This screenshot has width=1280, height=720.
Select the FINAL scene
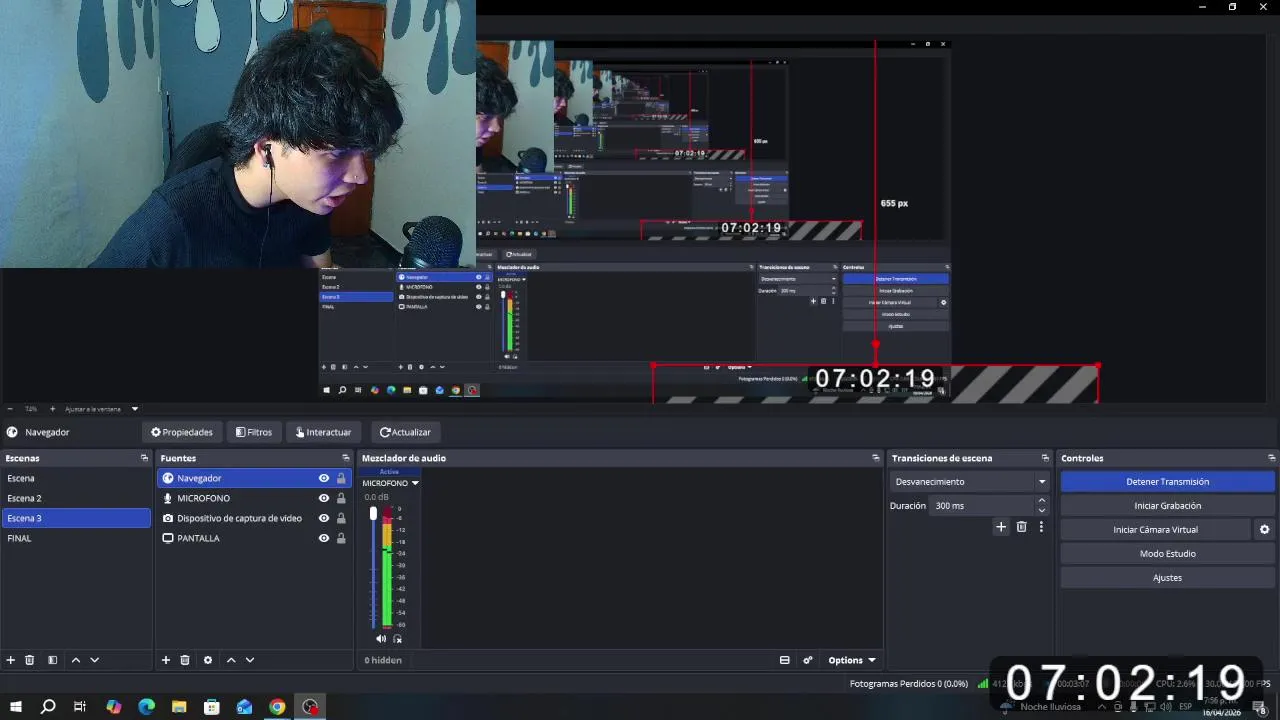click(76, 538)
